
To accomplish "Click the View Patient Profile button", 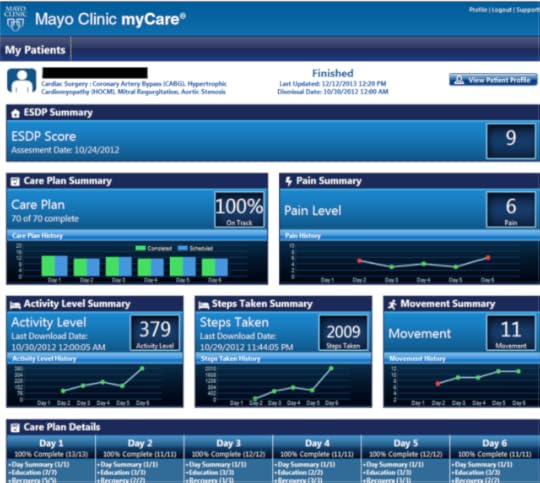I will coord(493,80).
